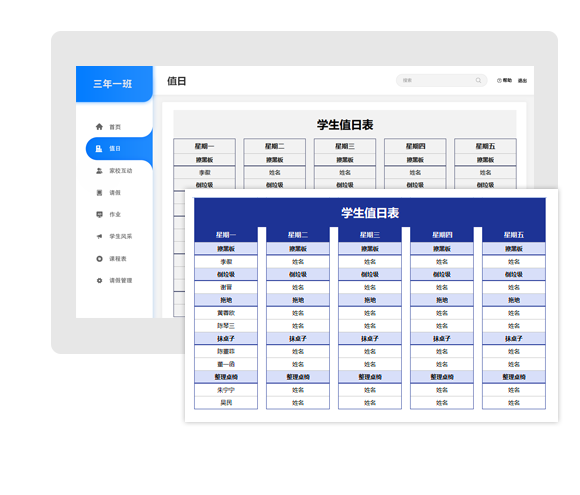Select the 星期五 header in blue table
Screen dimensions: 580x495
513,235
